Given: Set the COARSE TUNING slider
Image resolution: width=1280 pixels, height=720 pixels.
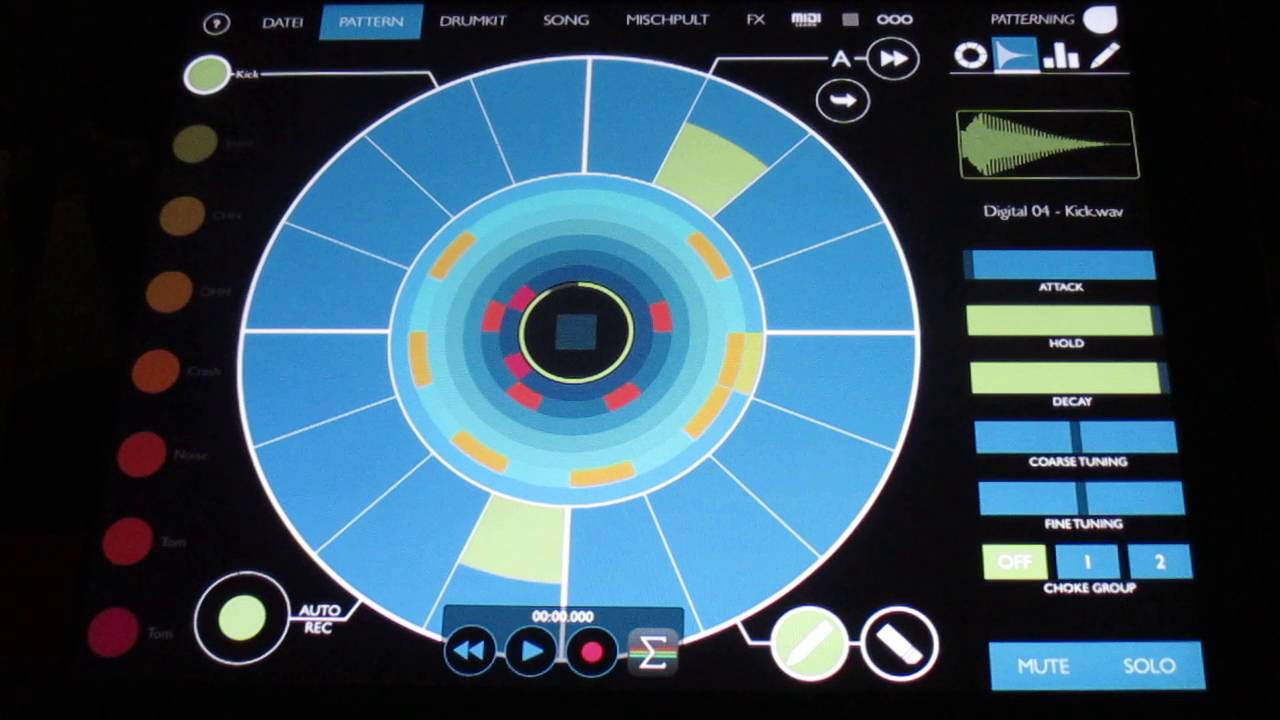Looking at the screenshot, I should click(1075, 437).
